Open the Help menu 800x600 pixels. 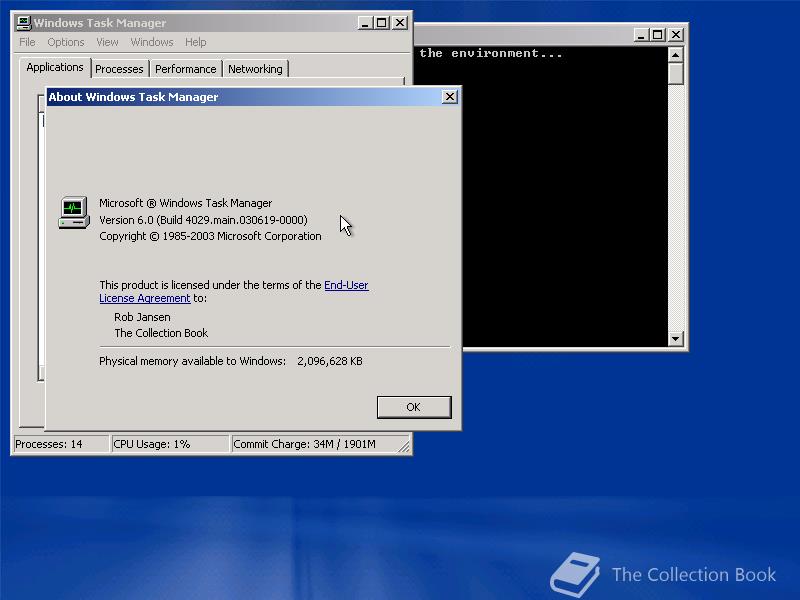coord(195,42)
